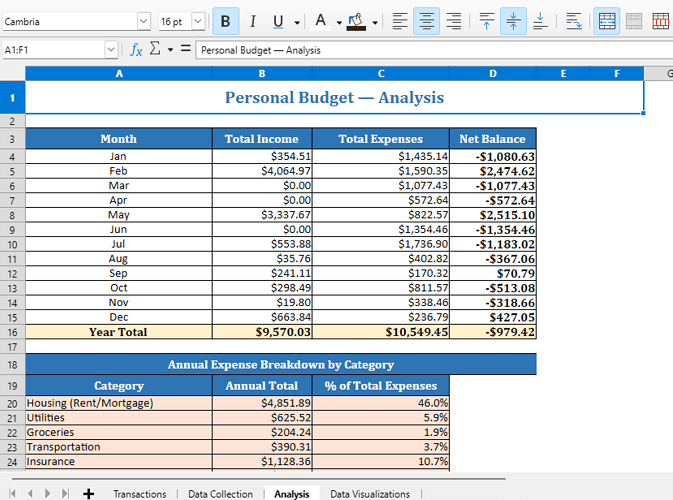Click the -$979.42 net balance cell

pos(493,332)
